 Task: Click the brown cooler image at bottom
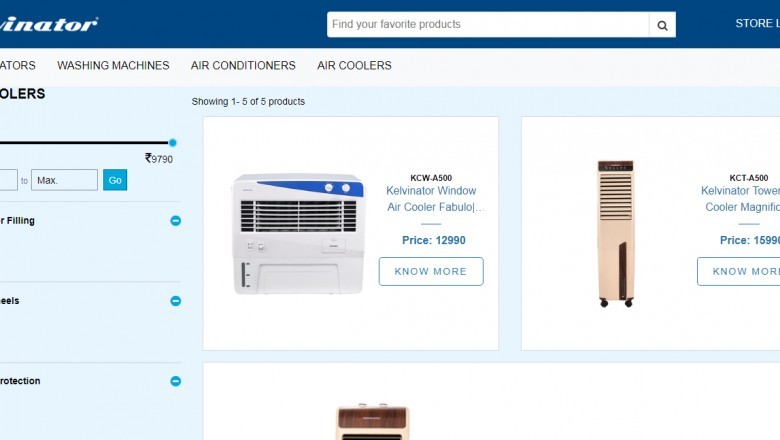coord(372,422)
